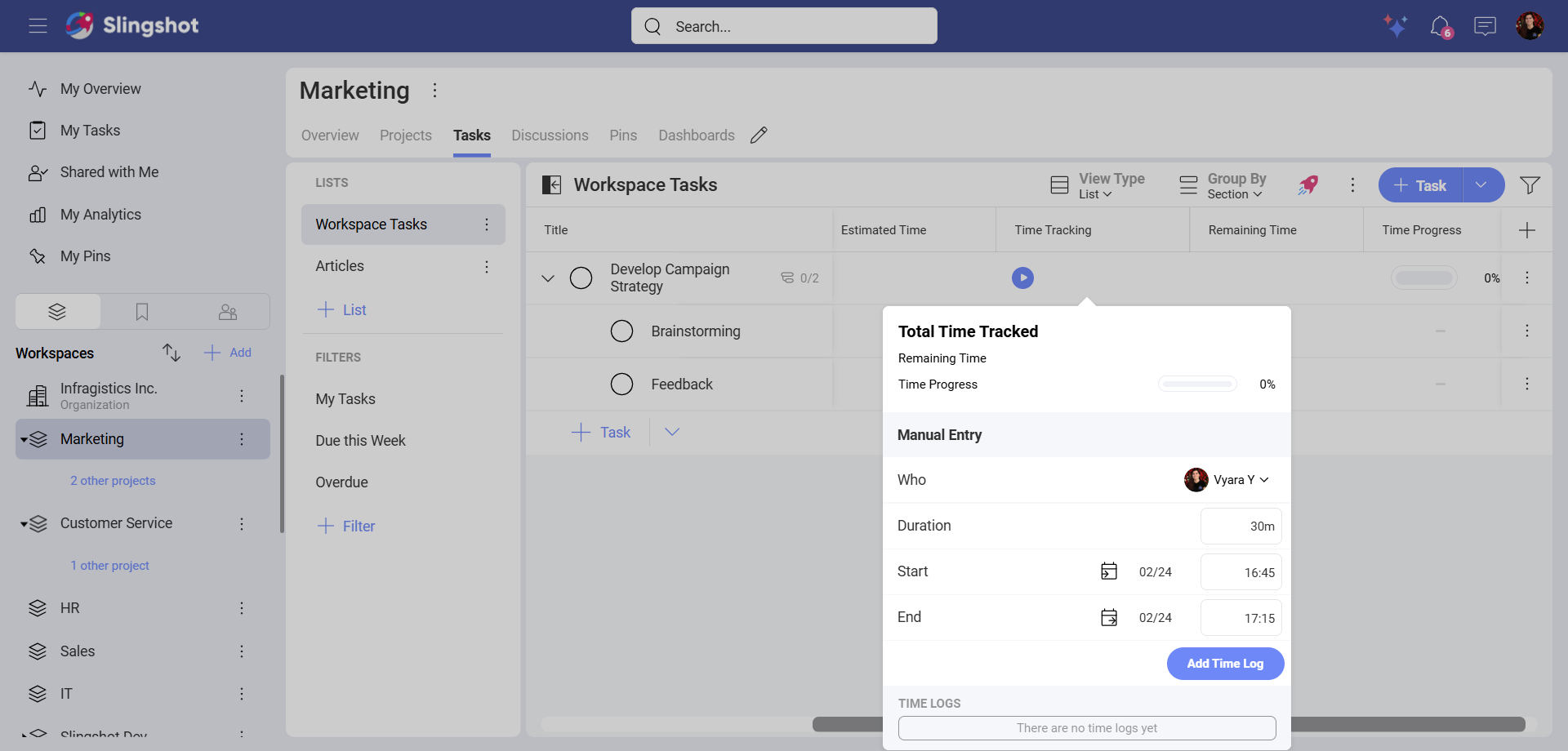Collapse Customer Service workspace tree
Image resolution: width=1568 pixels, height=751 pixels.
pyautogui.click(x=24, y=524)
